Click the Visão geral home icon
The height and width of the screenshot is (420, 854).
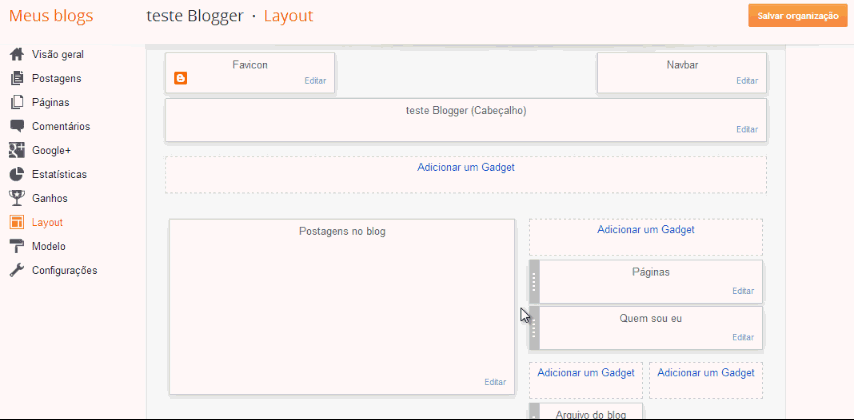click(x=17, y=54)
